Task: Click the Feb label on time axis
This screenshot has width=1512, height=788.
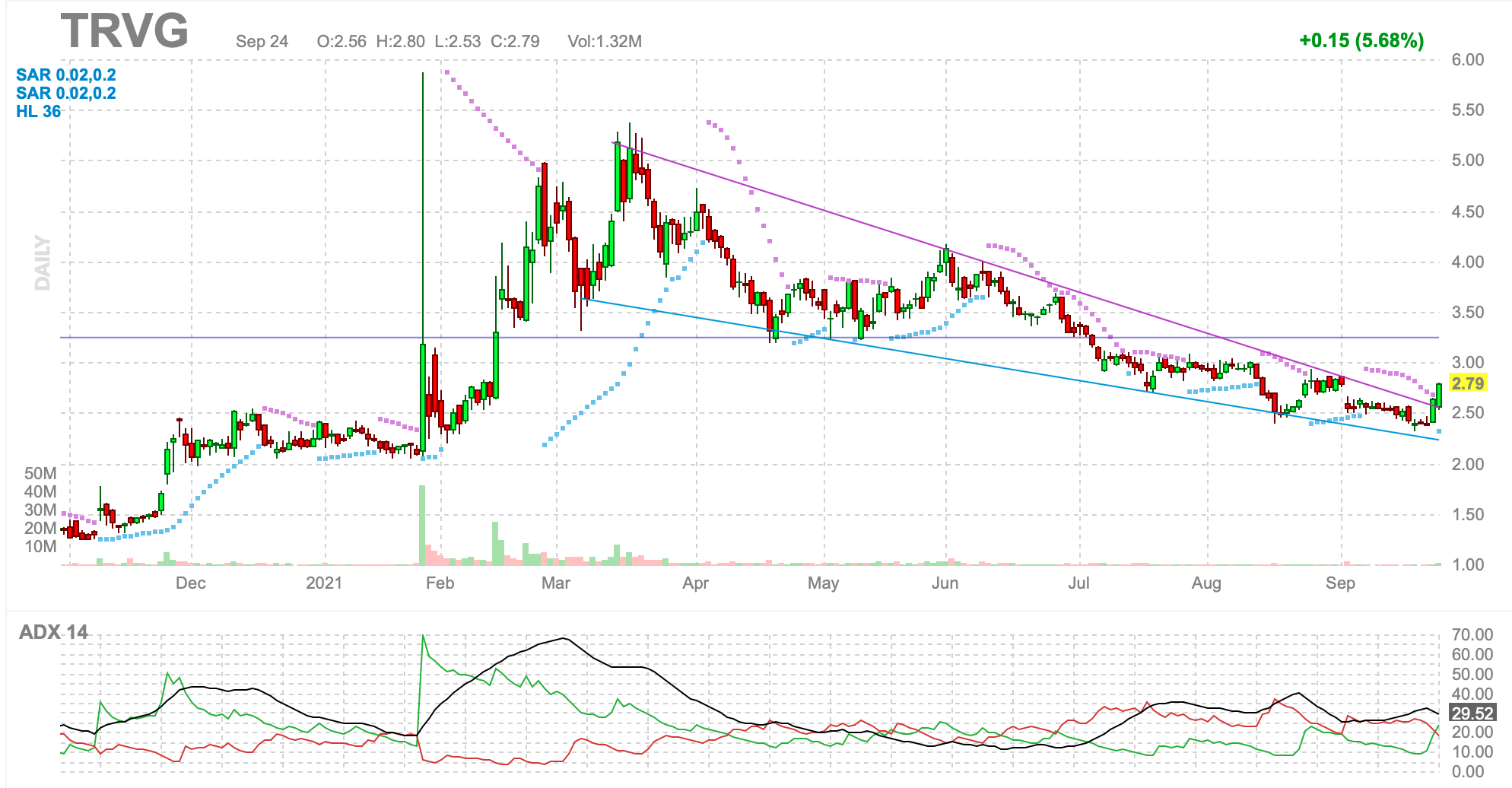Action: click(x=440, y=583)
